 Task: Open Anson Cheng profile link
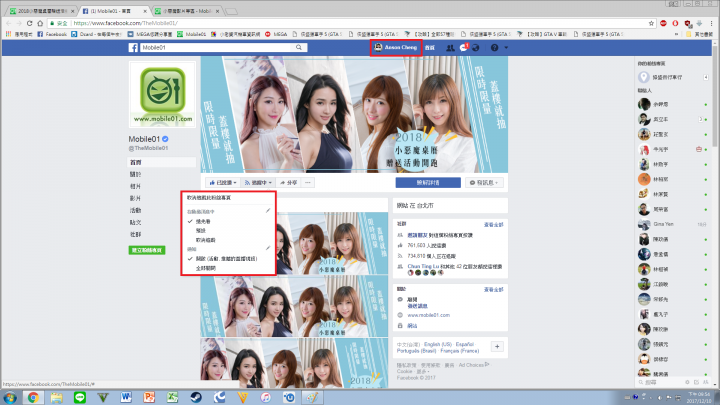click(396, 47)
